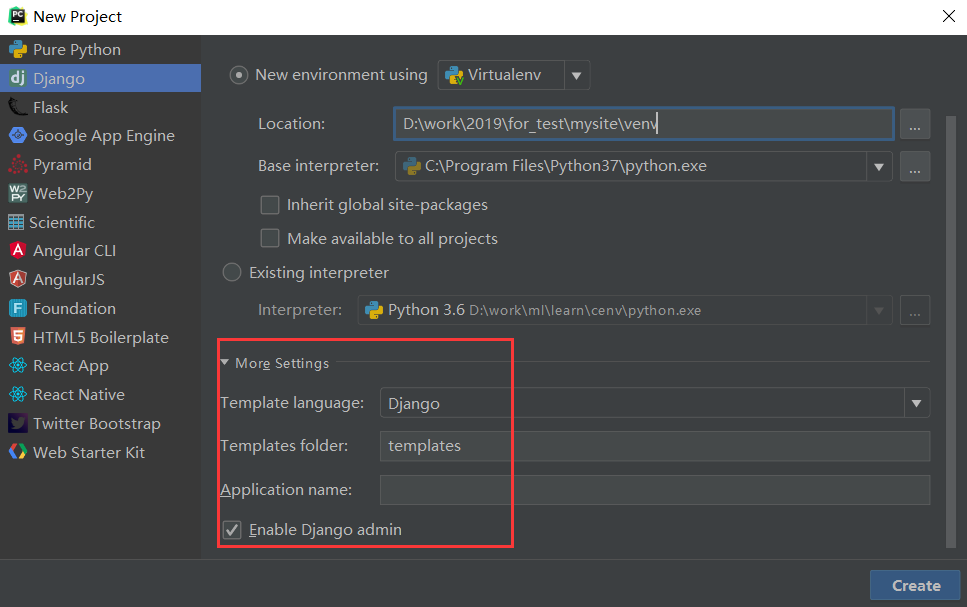Click the Create button
This screenshot has height=607, width=967.
[915, 586]
